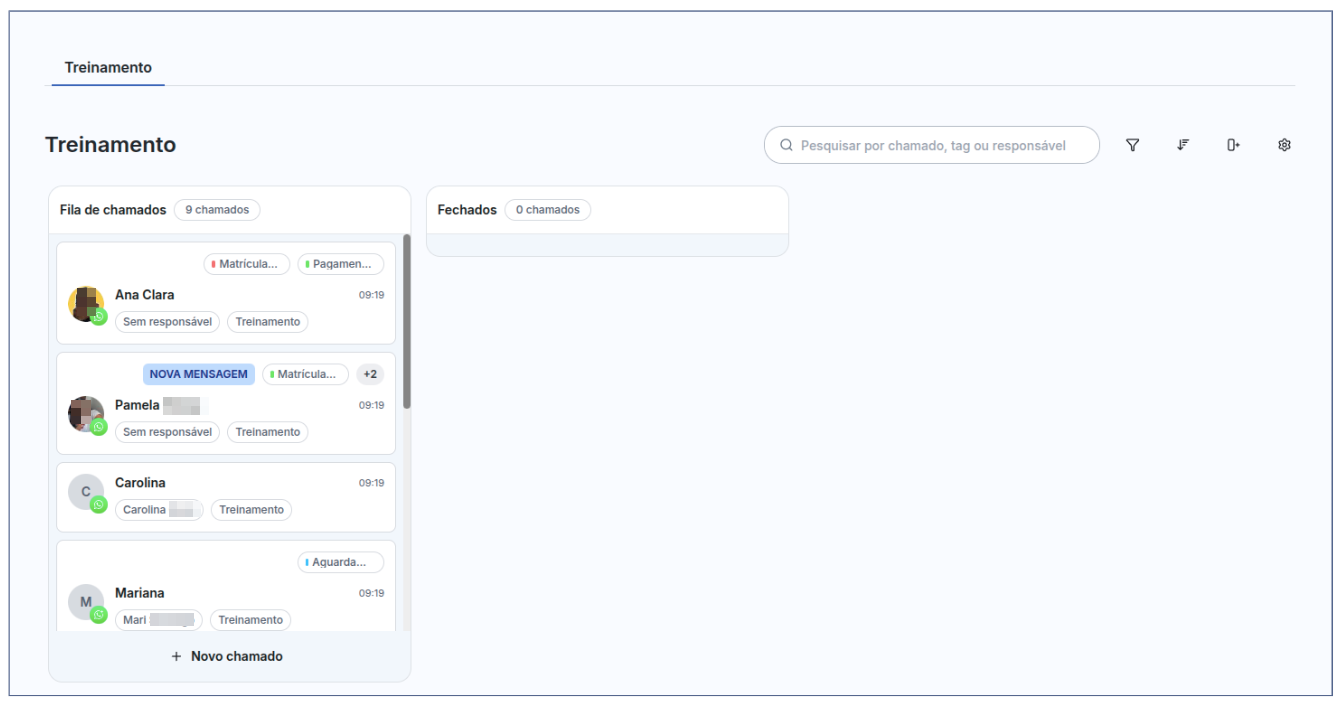This screenshot has height=704, width=1341.
Task: Click the WhatsApp badge on Carolina's avatar
Action: [x=99, y=505]
